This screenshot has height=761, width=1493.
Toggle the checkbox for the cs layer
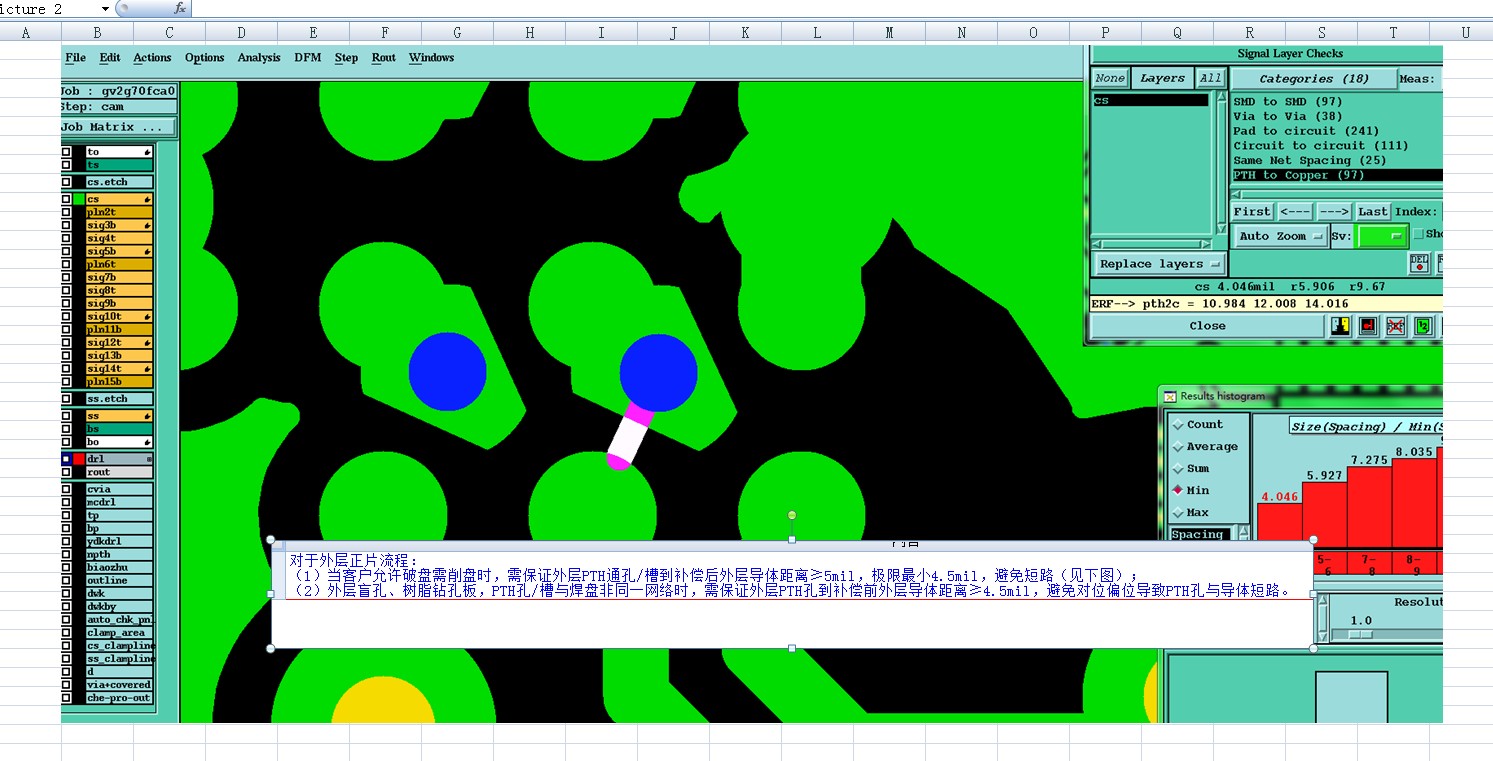(x=66, y=199)
